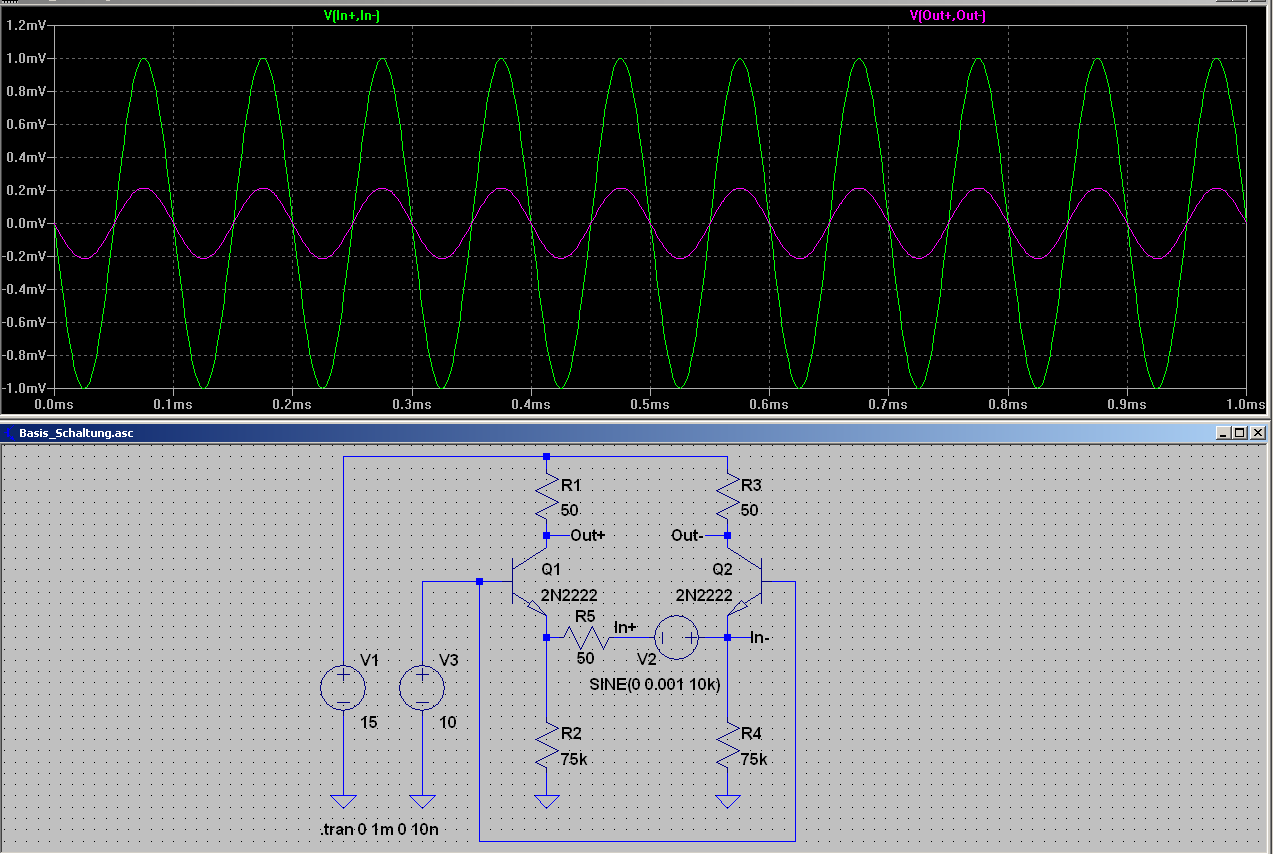Click the ground symbol below V3
The width and height of the screenshot is (1274, 854).
pos(422,801)
